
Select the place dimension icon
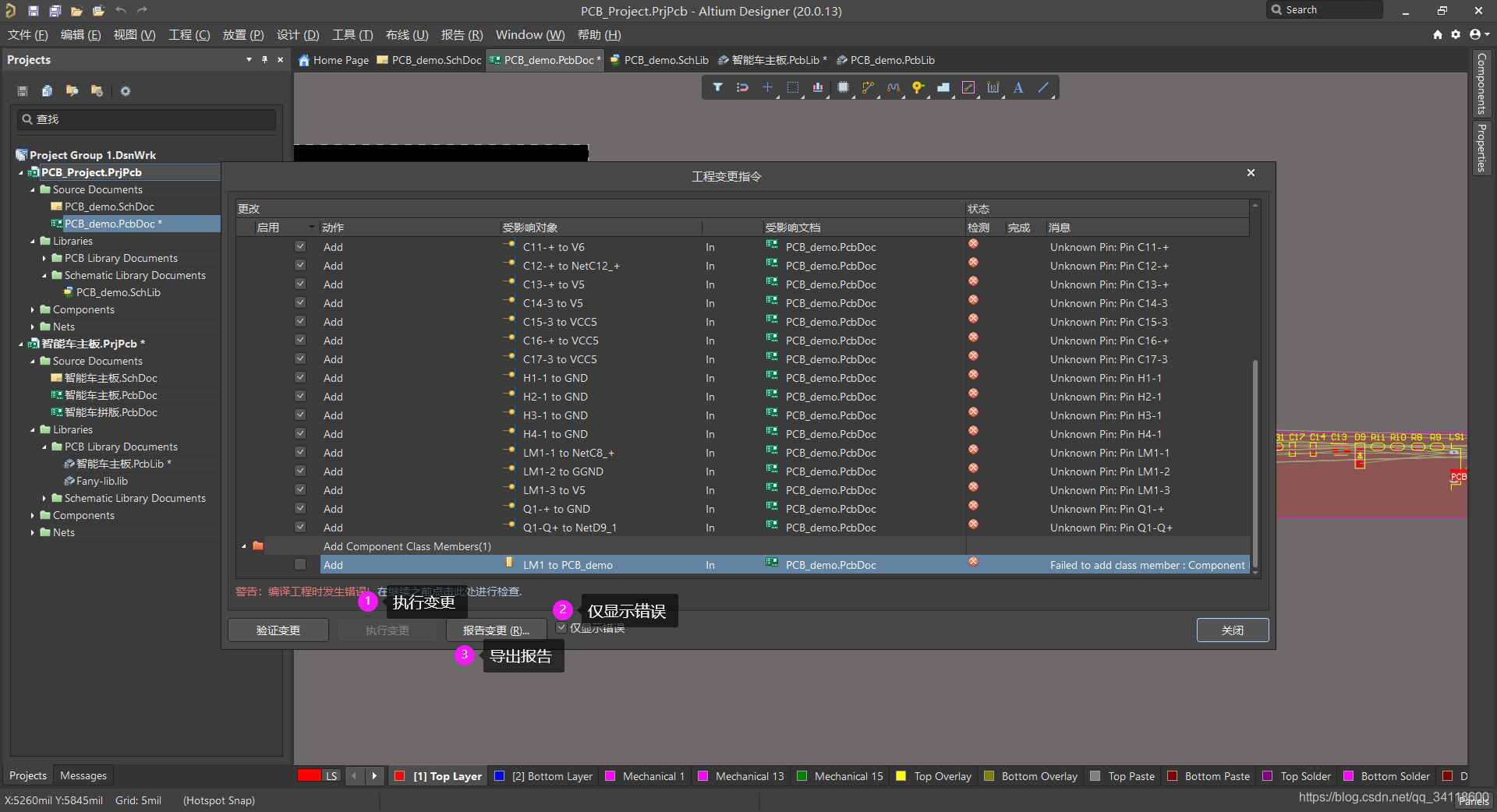click(x=993, y=87)
